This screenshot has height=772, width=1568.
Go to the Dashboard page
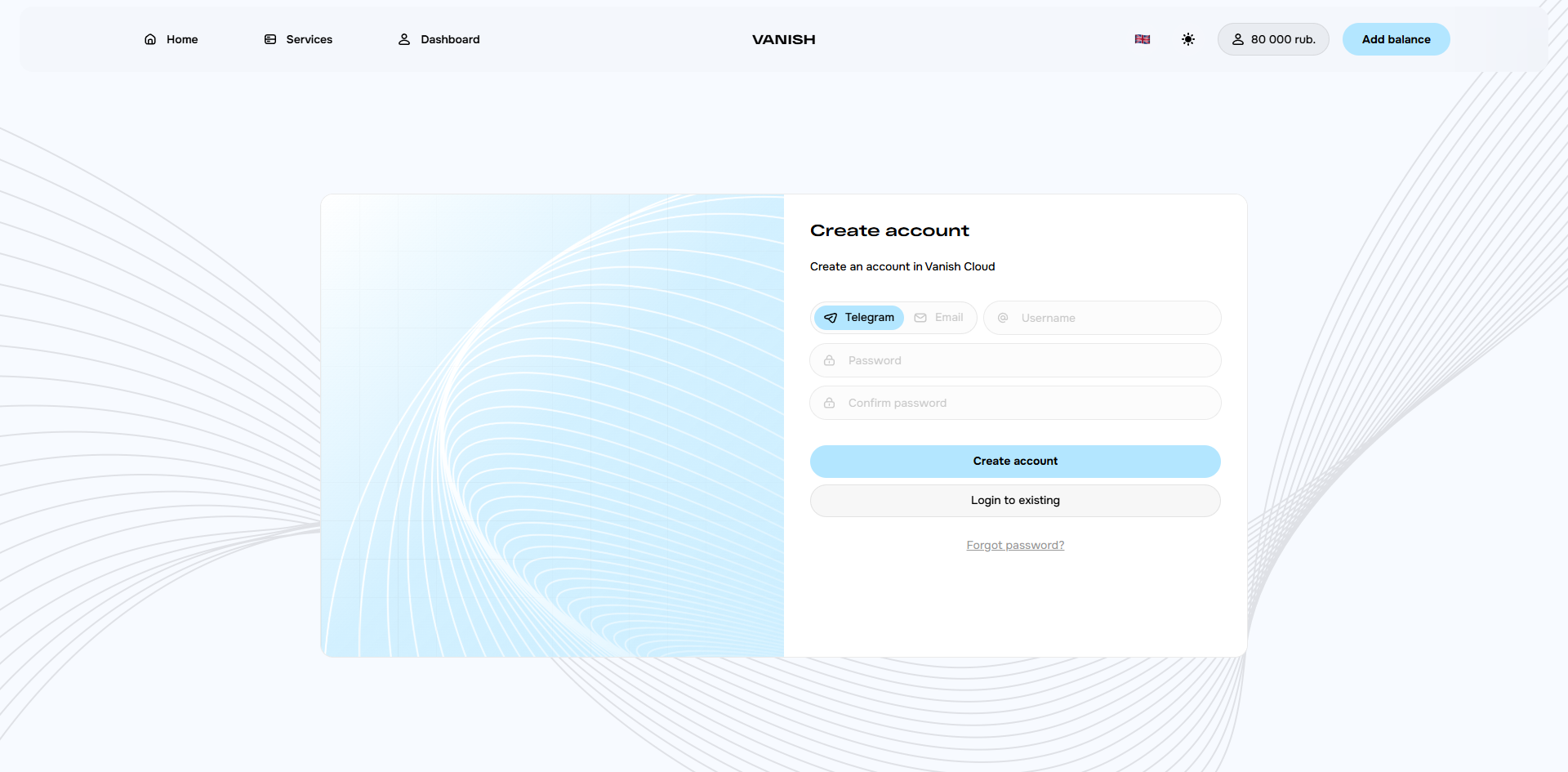pyautogui.click(x=449, y=39)
